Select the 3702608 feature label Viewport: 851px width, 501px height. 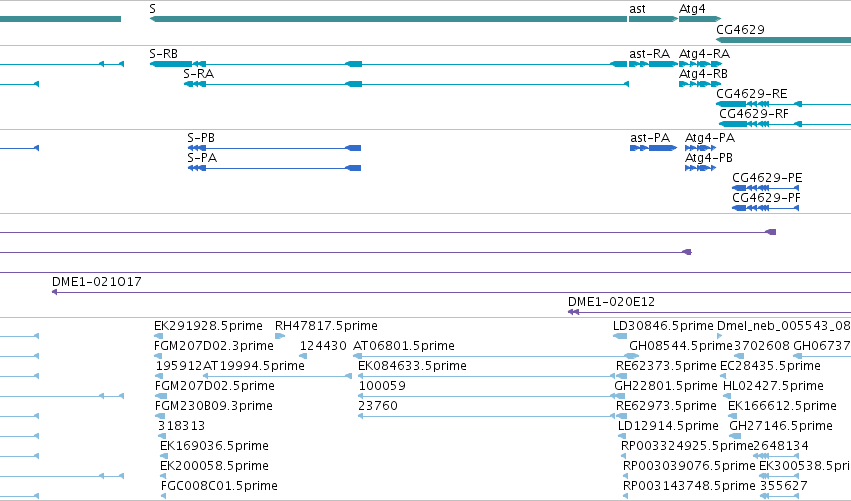pyautogui.click(x=761, y=346)
